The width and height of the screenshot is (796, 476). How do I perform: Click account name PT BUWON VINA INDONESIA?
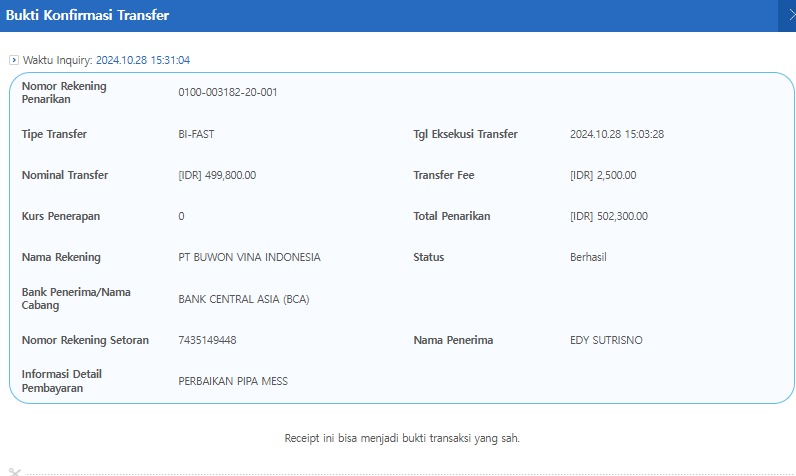click(x=249, y=257)
